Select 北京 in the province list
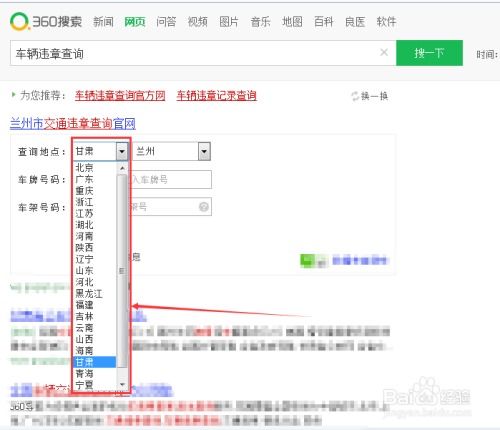 (x=95, y=167)
